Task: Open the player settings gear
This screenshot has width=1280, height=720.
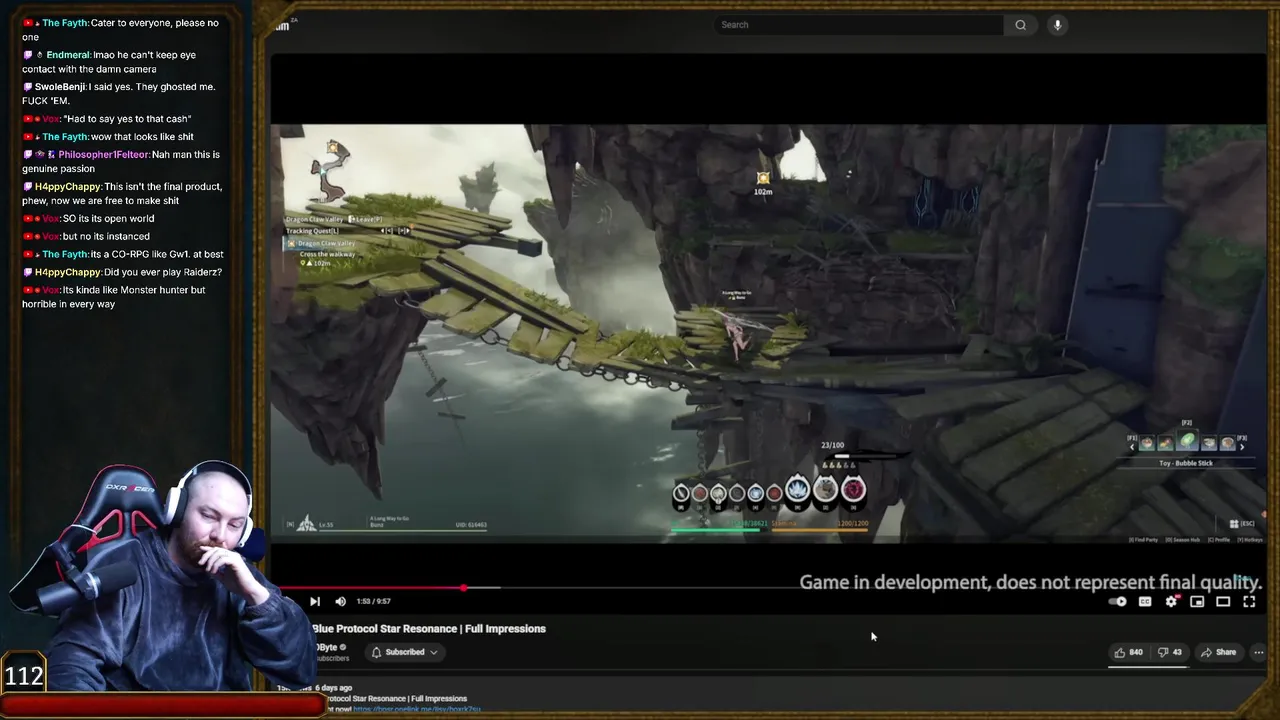Action: 1171,601
